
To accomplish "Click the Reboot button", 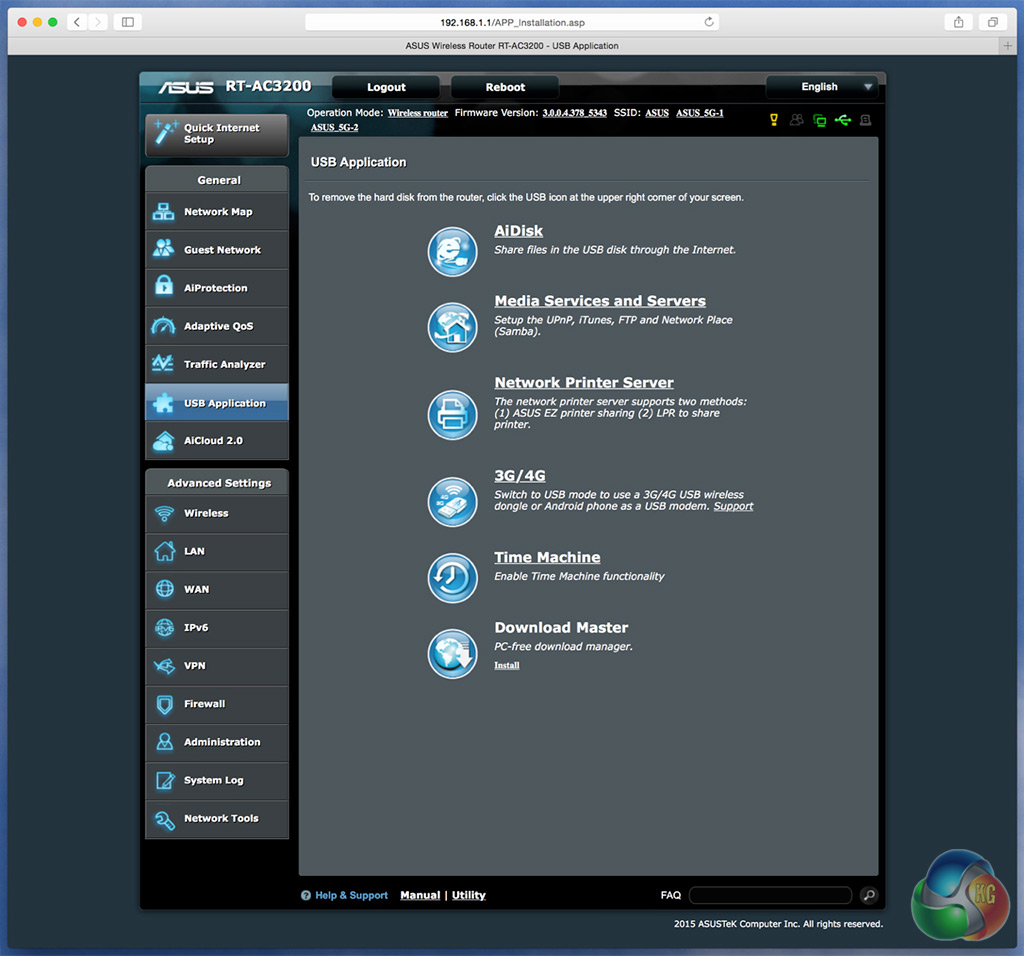I will pos(505,87).
